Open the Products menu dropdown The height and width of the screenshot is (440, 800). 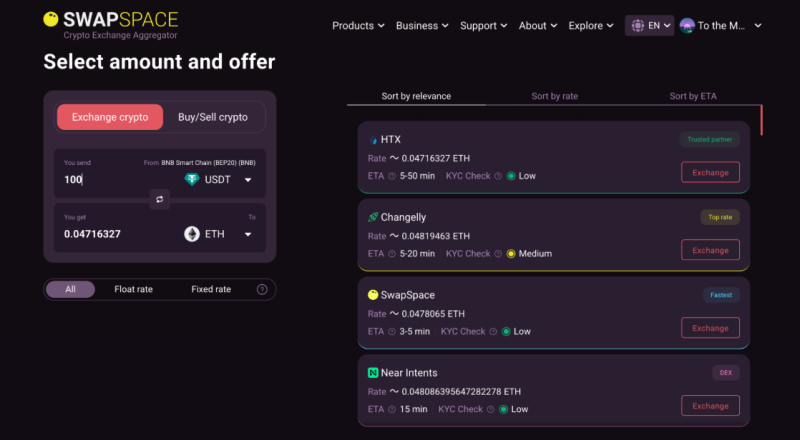[x=358, y=25]
